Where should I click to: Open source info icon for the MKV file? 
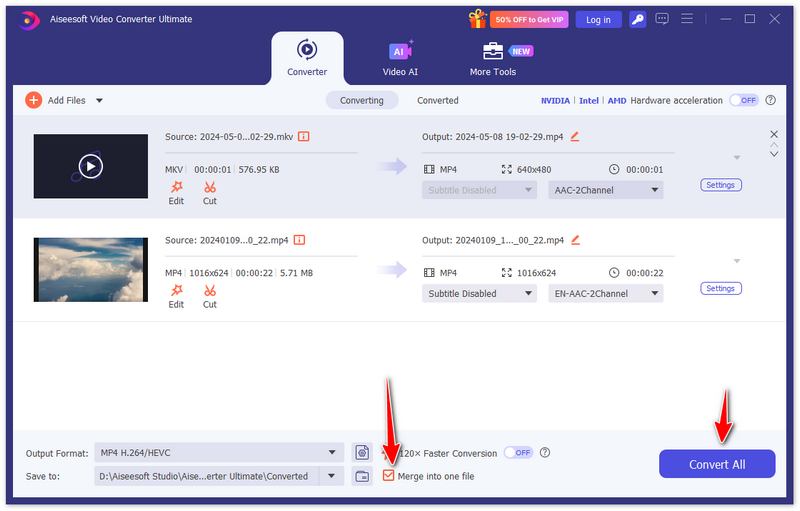click(x=303, y=136)
